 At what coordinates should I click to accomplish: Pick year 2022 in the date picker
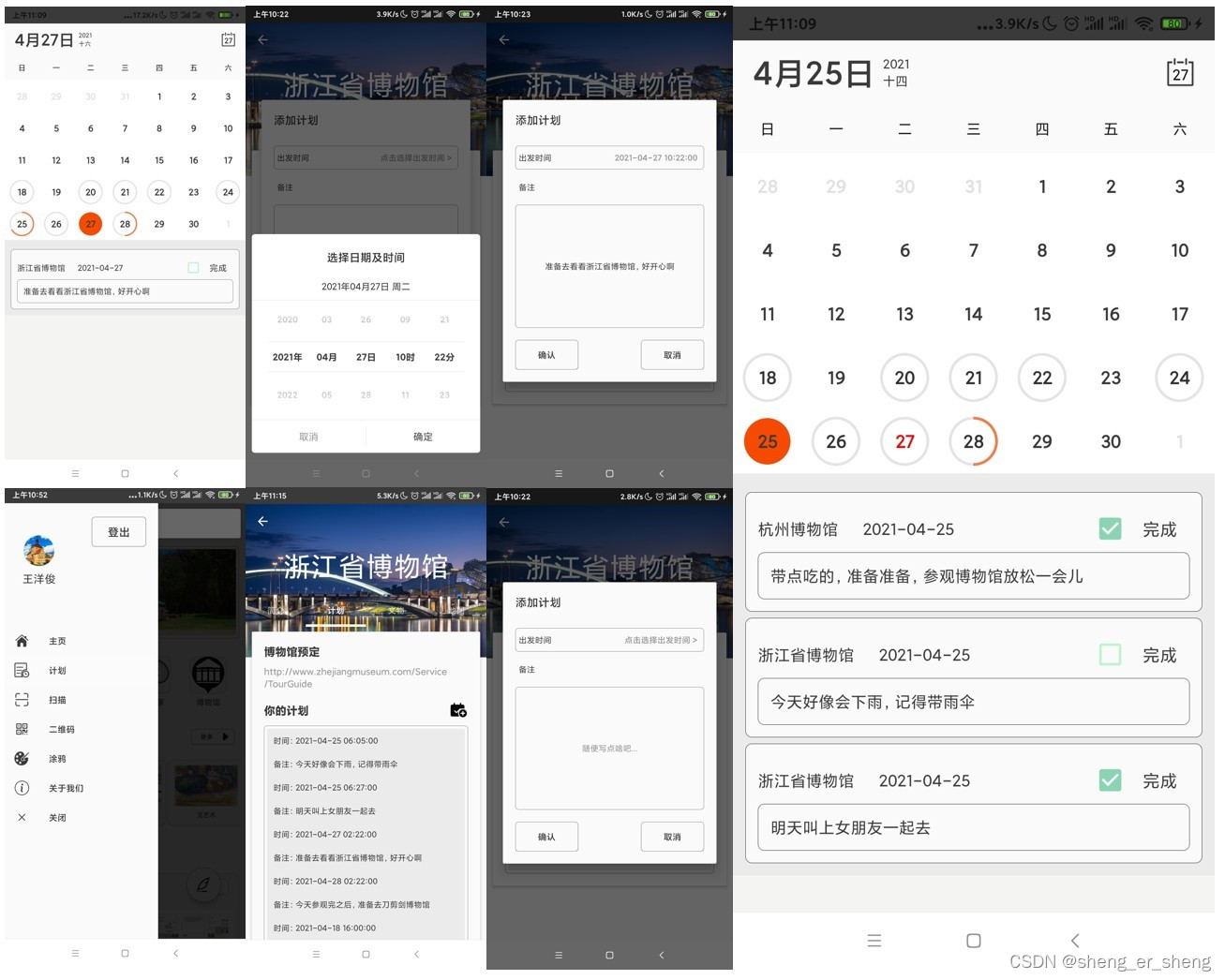[288, 395]
